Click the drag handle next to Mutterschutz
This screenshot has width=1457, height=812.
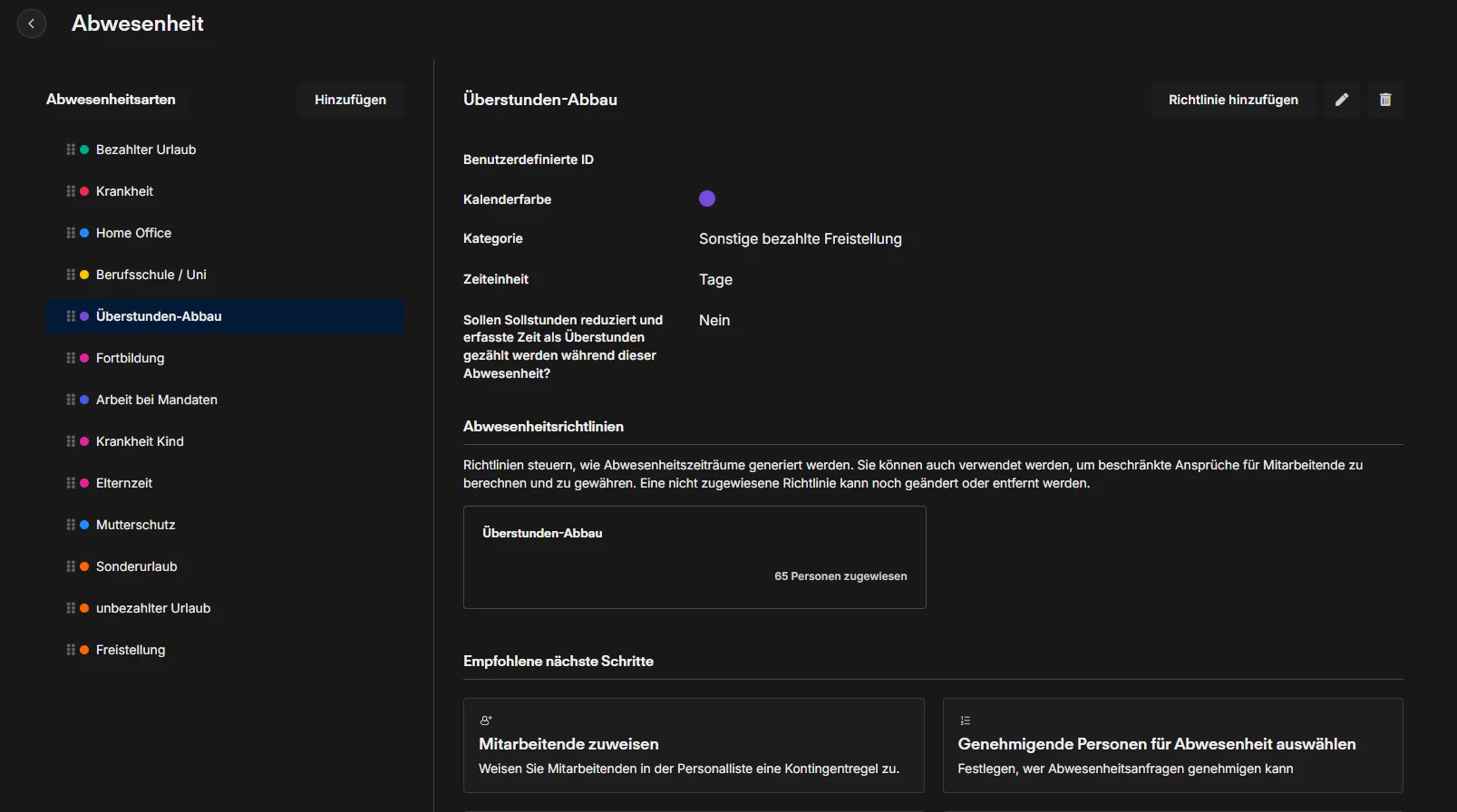tap(71, 525)
